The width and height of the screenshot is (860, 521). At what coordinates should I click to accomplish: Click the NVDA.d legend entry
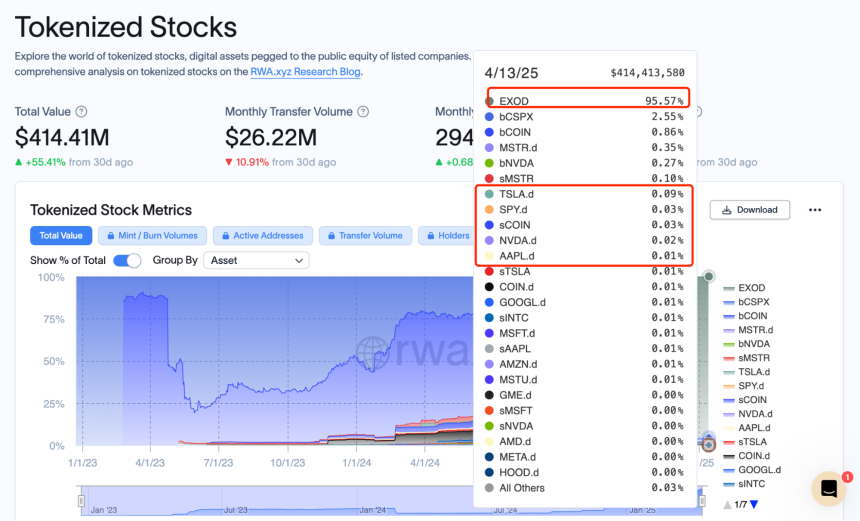click(x=748, y=414)
